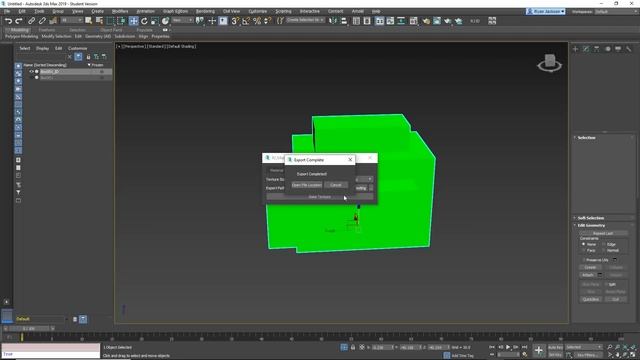Screen dimensions: 640x360
Task: Toggle the 3D Snaps icon
Action: point(235,20)
